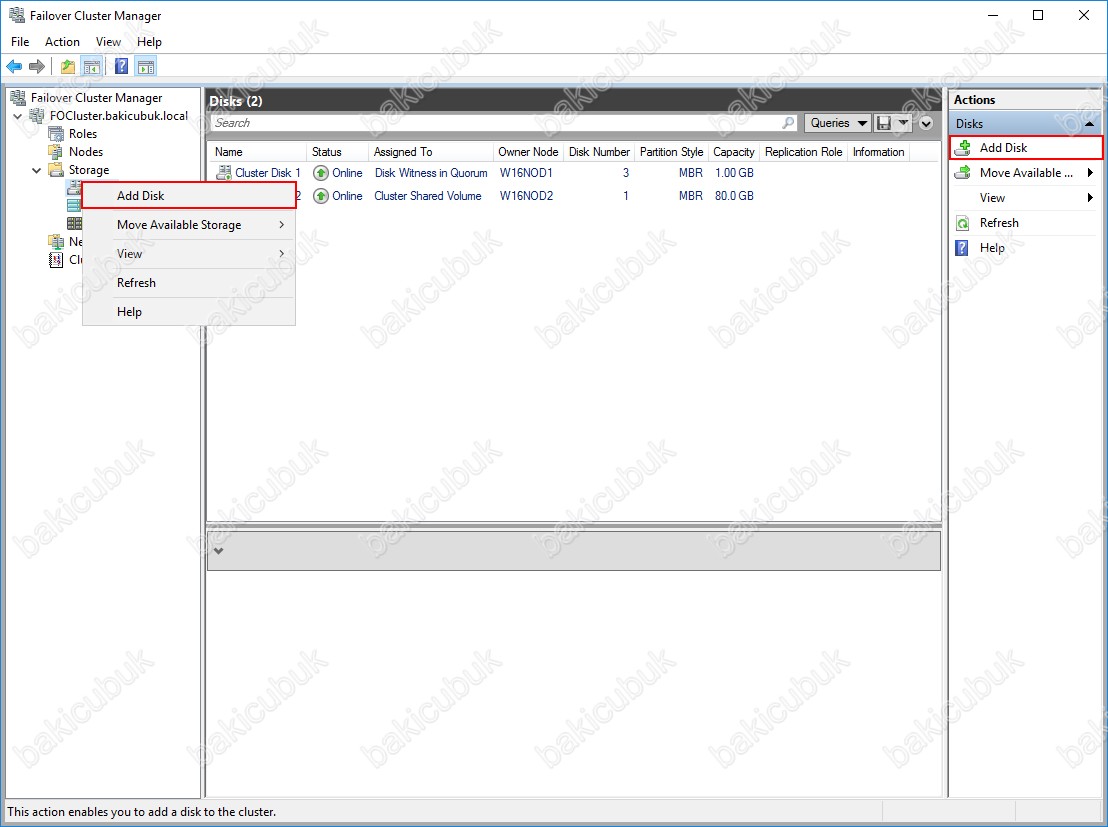Screen dimensions: 1108x827
Task: Choose Move Available Storage in context menu
Action: pyautogui.click(x=189, y=225)
